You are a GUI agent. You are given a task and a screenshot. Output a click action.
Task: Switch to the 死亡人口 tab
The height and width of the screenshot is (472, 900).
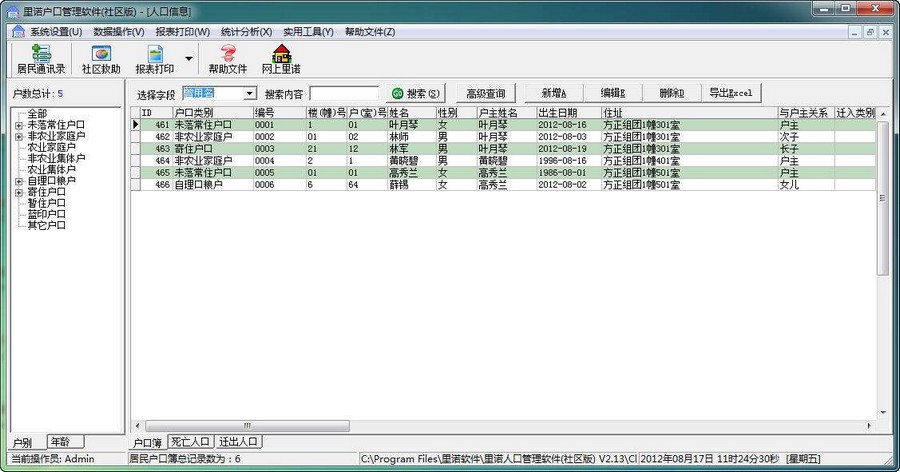click(x=190, y=441)
